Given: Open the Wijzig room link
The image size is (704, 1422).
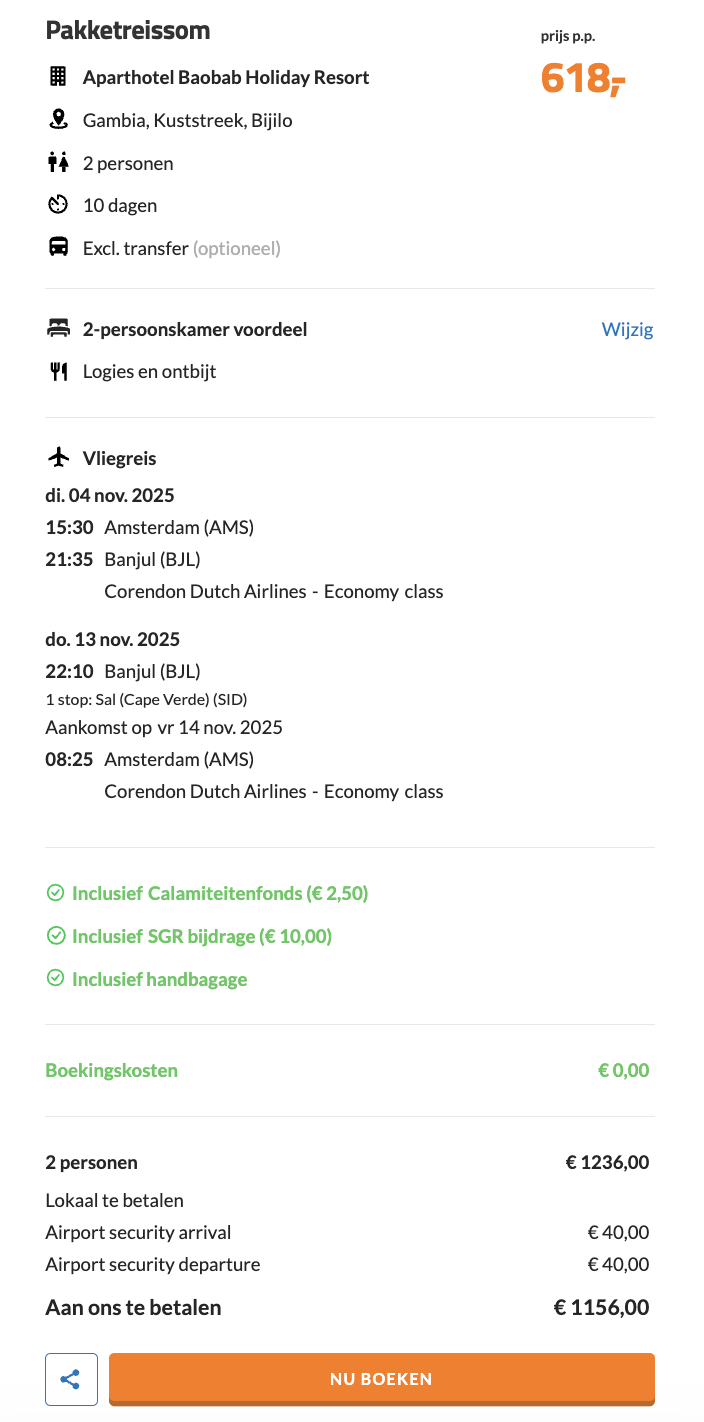Looking at the screenshot, I should click(627, 329).
